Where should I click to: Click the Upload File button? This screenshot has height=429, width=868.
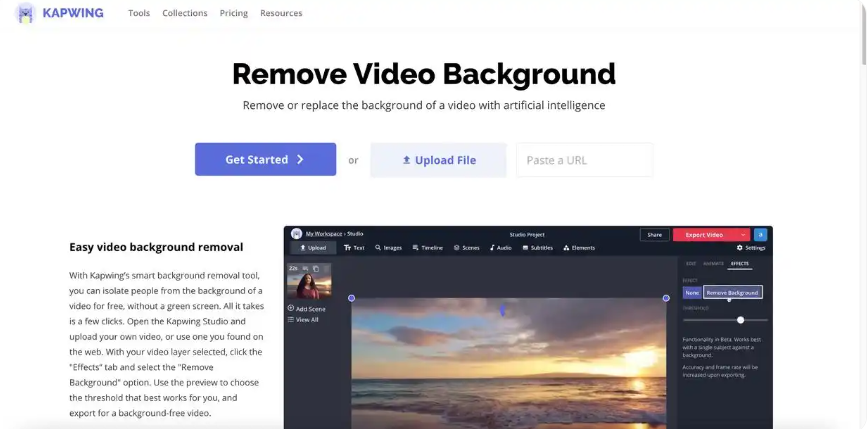[x=438, y=160]
